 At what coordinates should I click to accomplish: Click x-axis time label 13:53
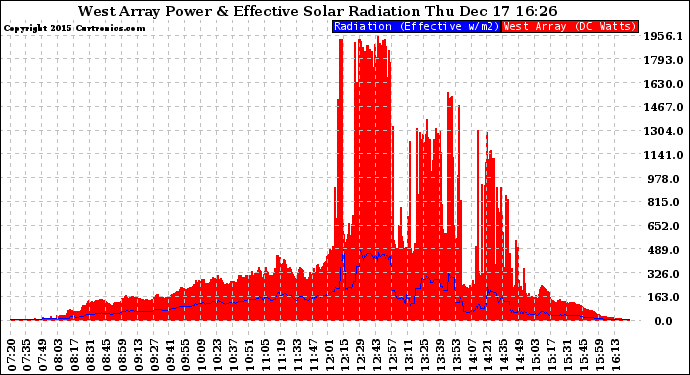coord(456,355)
